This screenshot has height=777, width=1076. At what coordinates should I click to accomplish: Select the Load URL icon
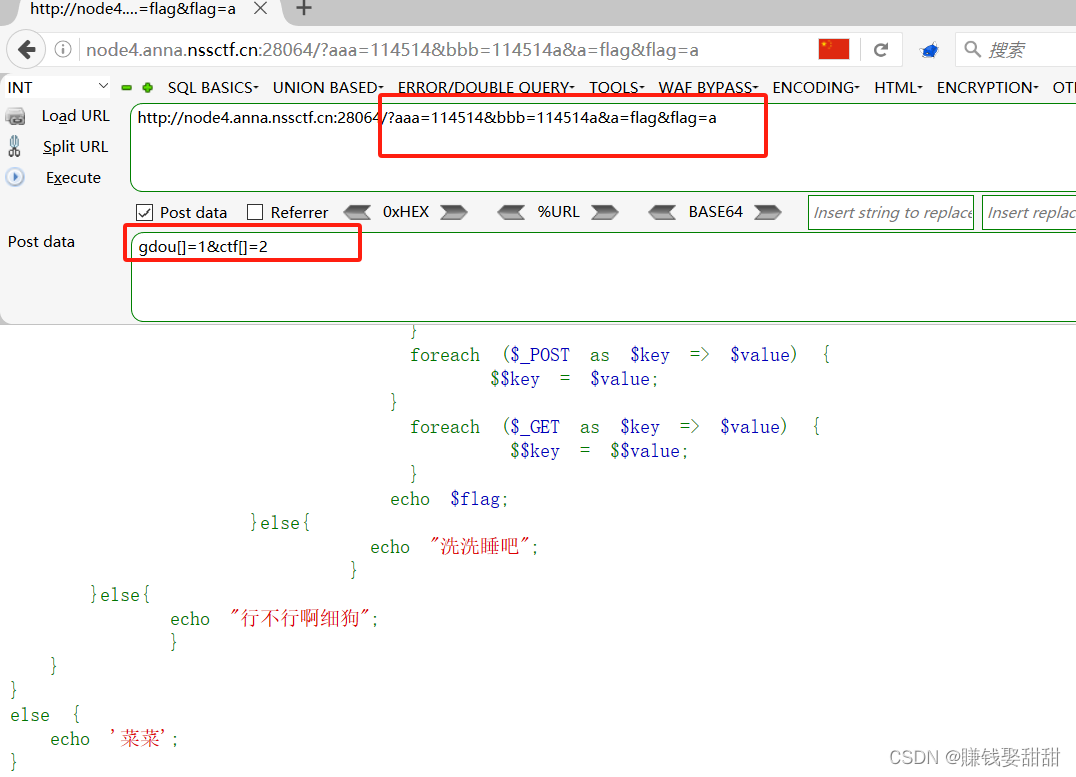(16, 115)
